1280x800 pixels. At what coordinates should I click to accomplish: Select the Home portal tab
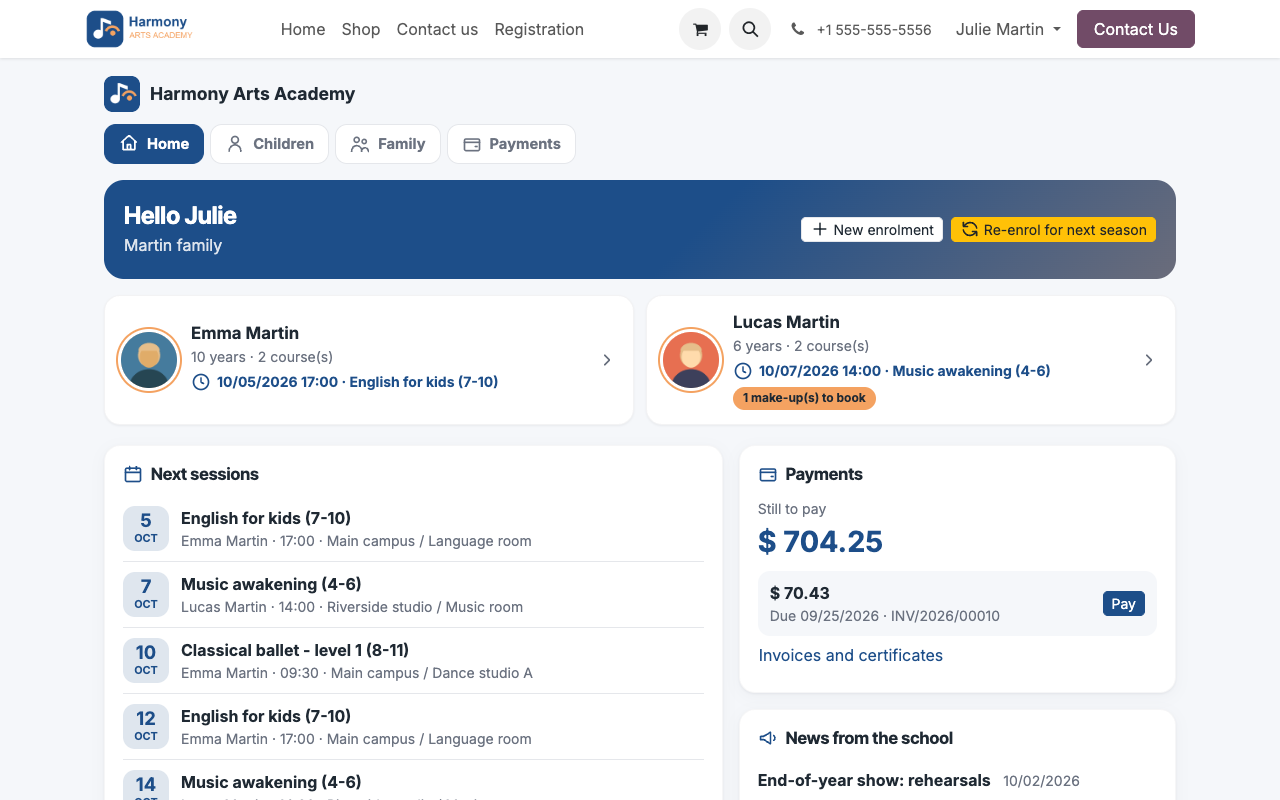[x=154, y=144]
